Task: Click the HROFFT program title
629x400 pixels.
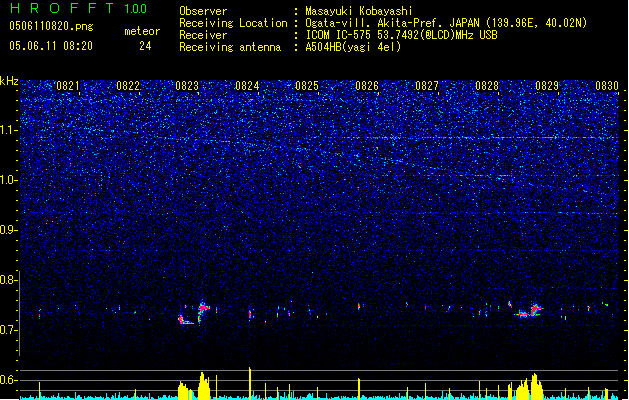Action: tap(62, 8)
